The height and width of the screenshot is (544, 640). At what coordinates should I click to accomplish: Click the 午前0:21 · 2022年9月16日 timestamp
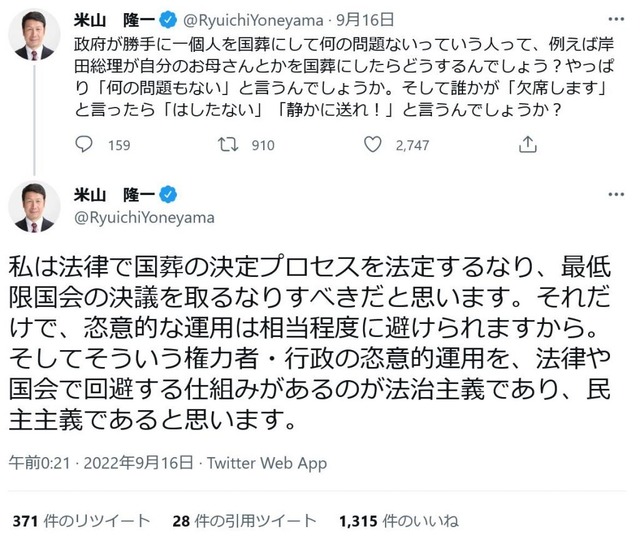point(99,463)
